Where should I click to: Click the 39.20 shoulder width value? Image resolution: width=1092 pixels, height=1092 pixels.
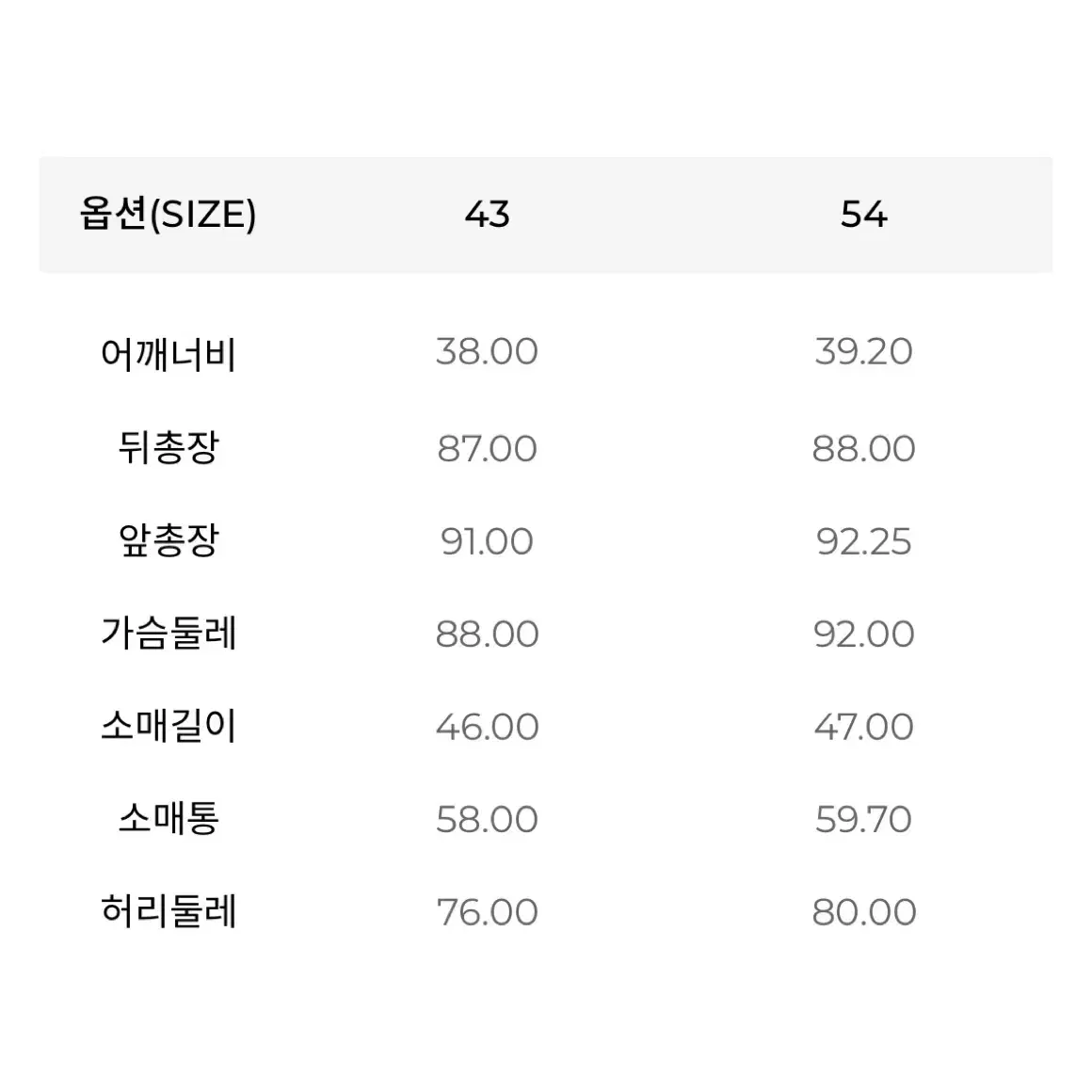click(863, 352)
